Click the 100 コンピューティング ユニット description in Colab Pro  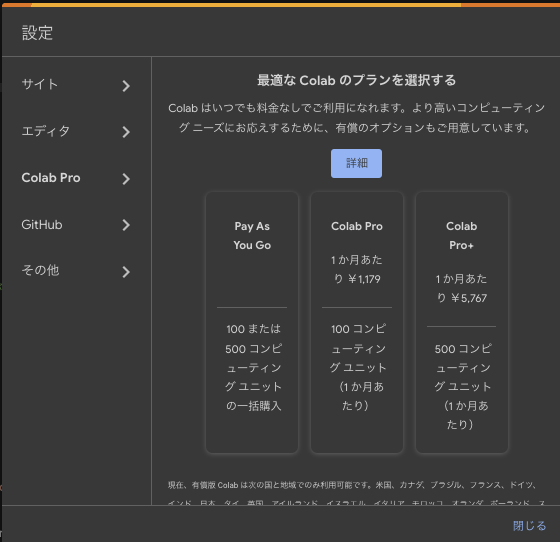357,367
